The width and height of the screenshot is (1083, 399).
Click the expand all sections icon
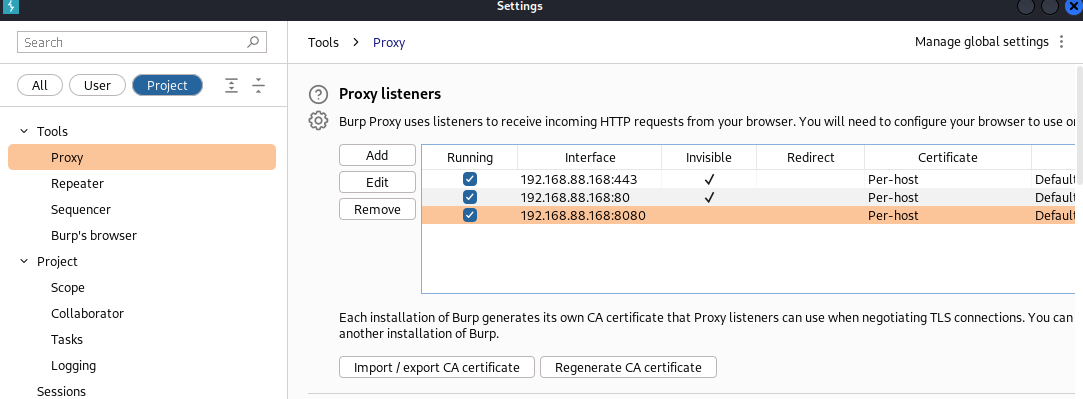pos(231,86)
